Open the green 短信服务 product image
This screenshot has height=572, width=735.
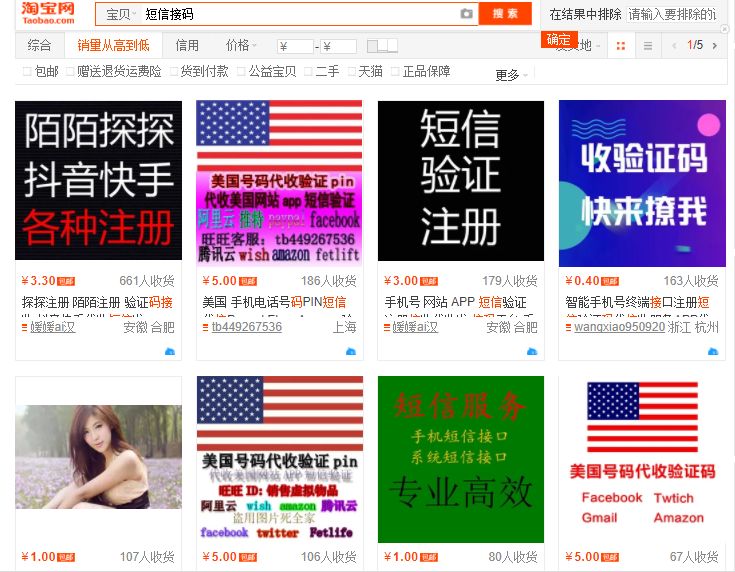[x=461, y=459]
